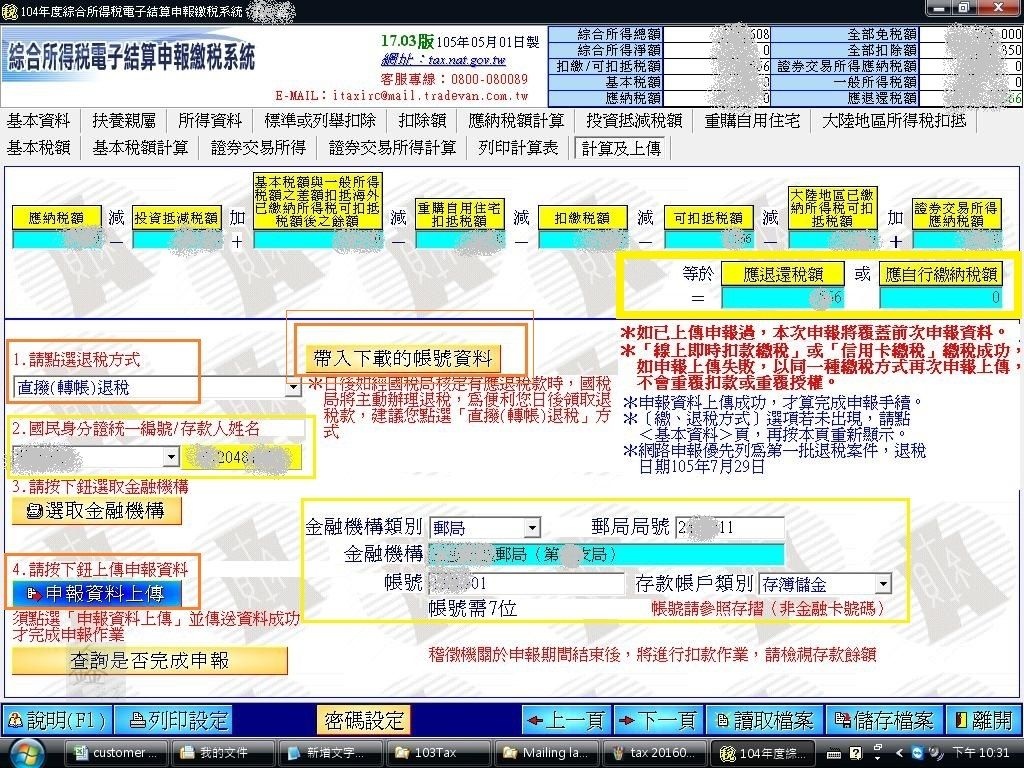Open 新增文字 taskbar item

coord(329,753)
